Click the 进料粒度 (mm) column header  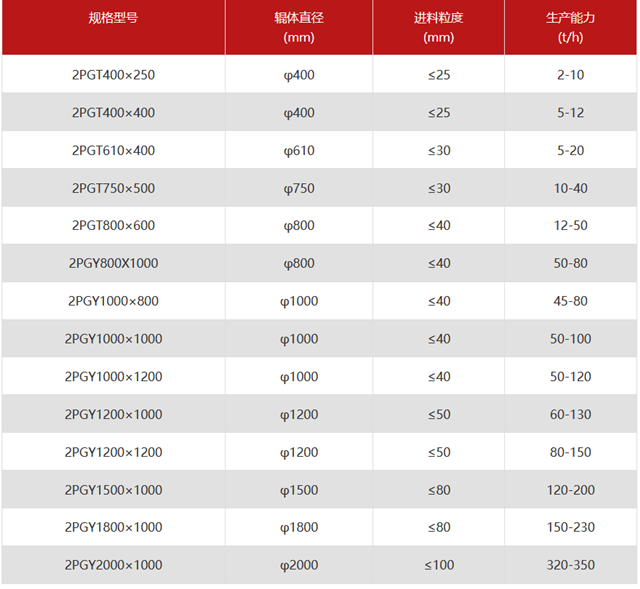pyautogui.click(x=438, y=28)
